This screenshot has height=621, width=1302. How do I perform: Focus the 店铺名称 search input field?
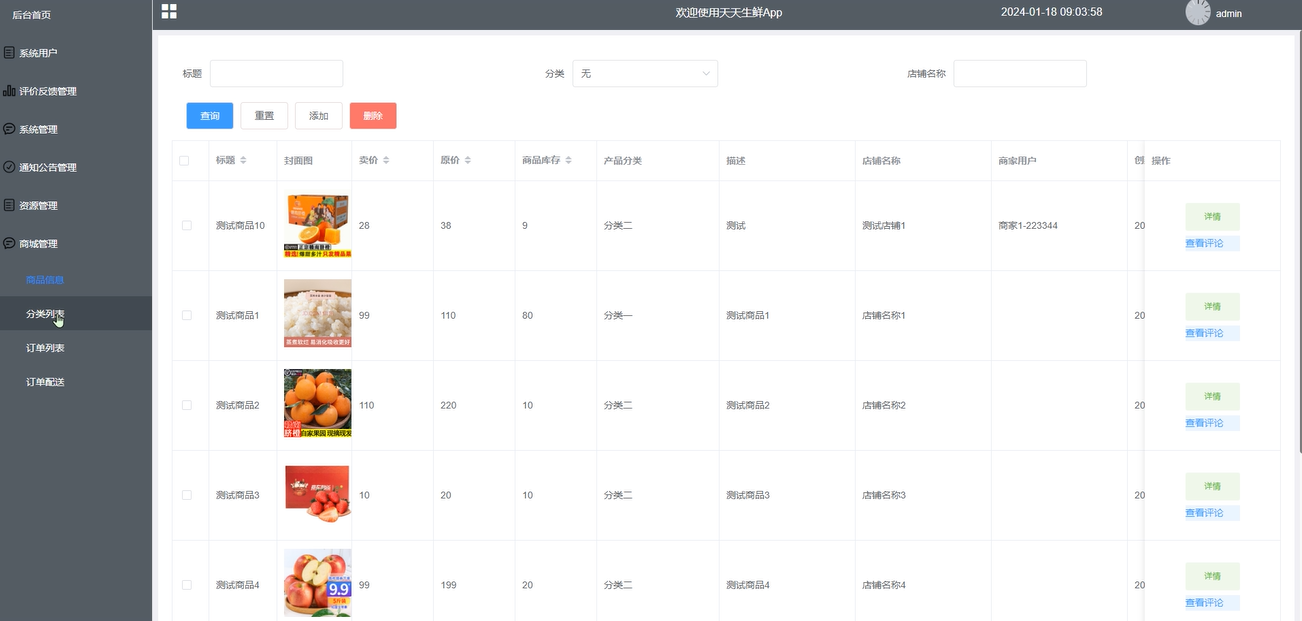(x=1020, y=73)
